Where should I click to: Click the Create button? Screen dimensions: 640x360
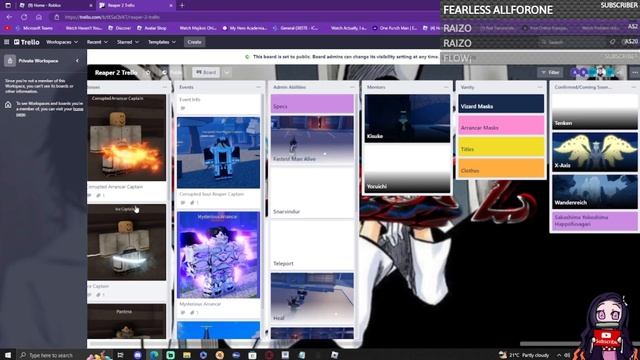click(194, 42)
